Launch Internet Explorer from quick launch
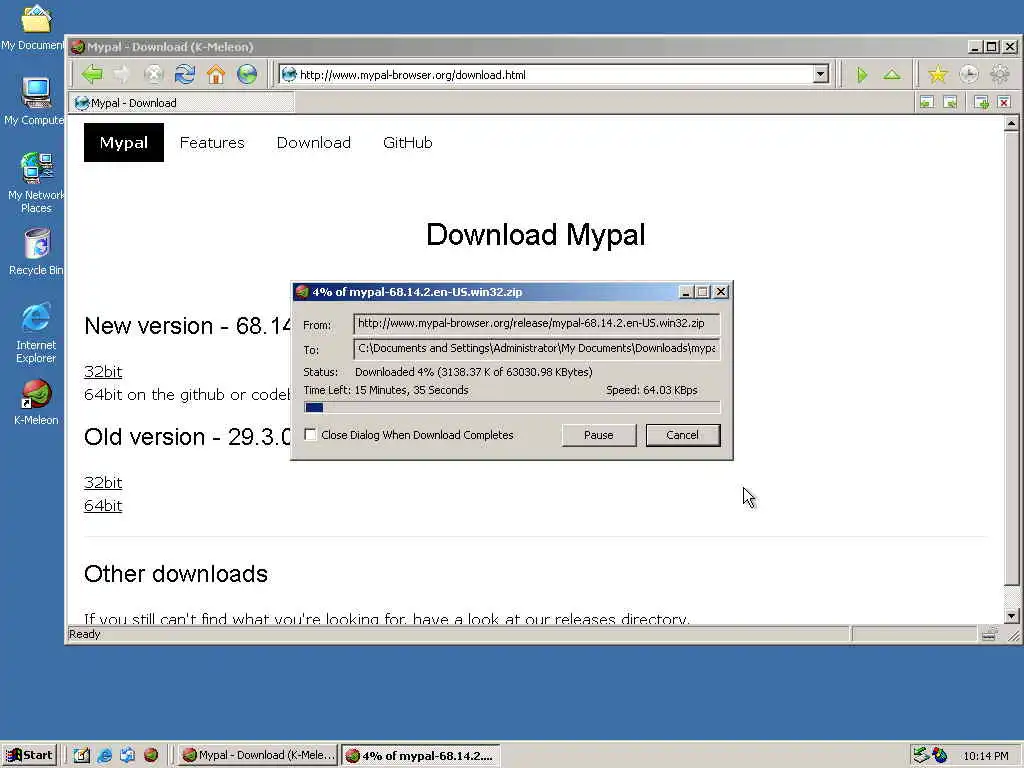This screenshot has height=768, width=1024. [x=104, y=755]
